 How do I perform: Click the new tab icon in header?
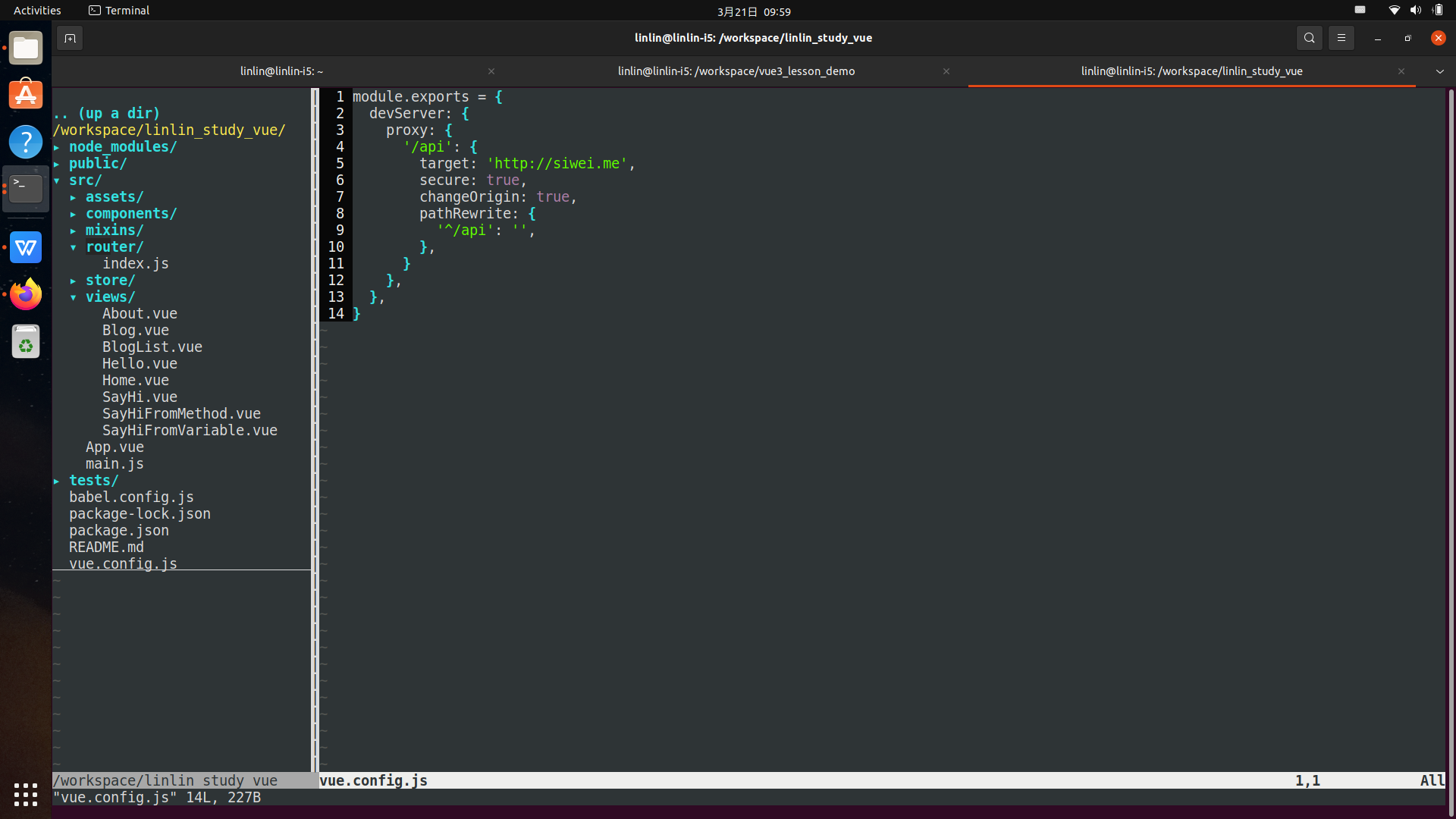point(70,38)
